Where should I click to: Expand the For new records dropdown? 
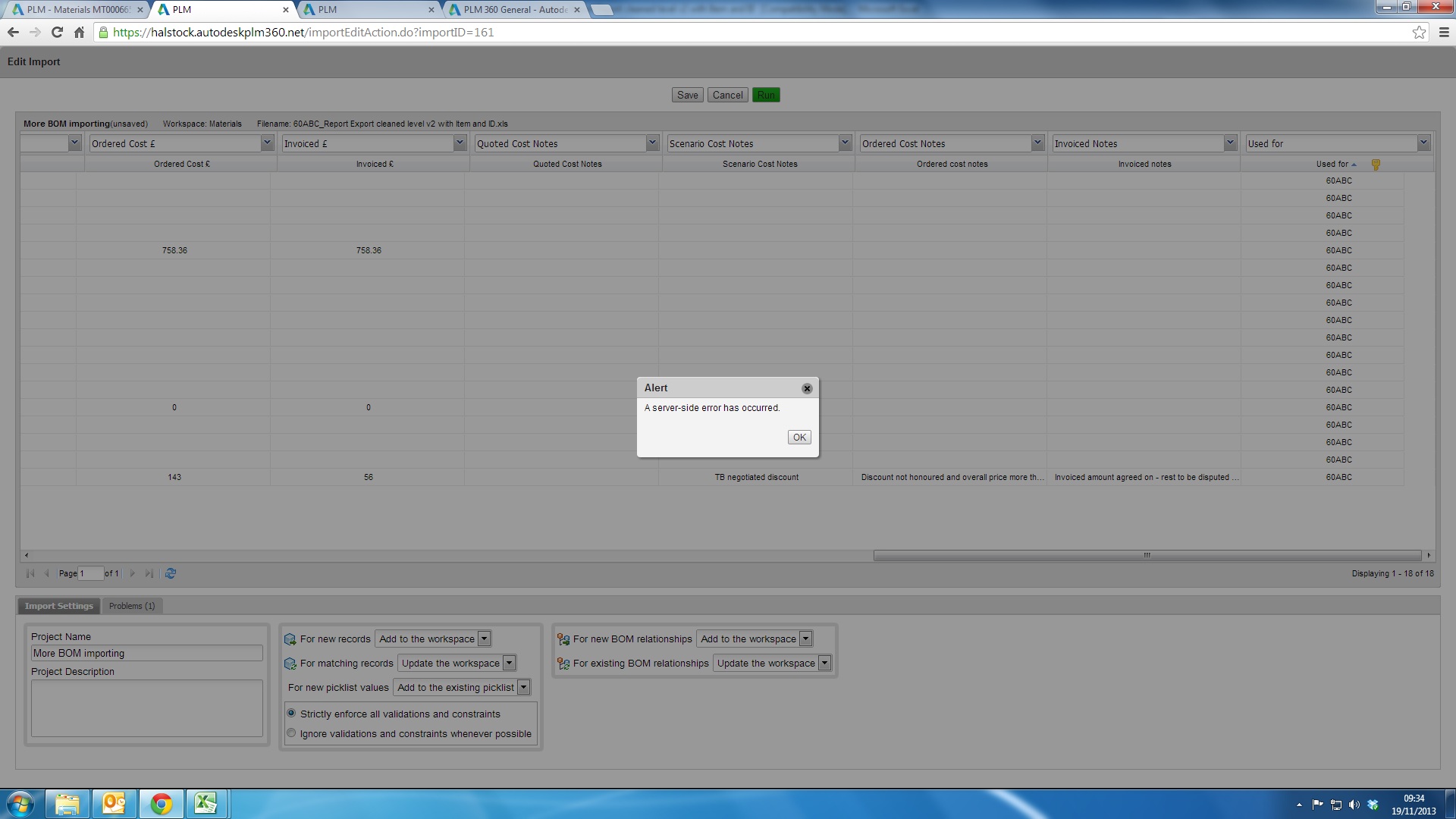(484, 639)
